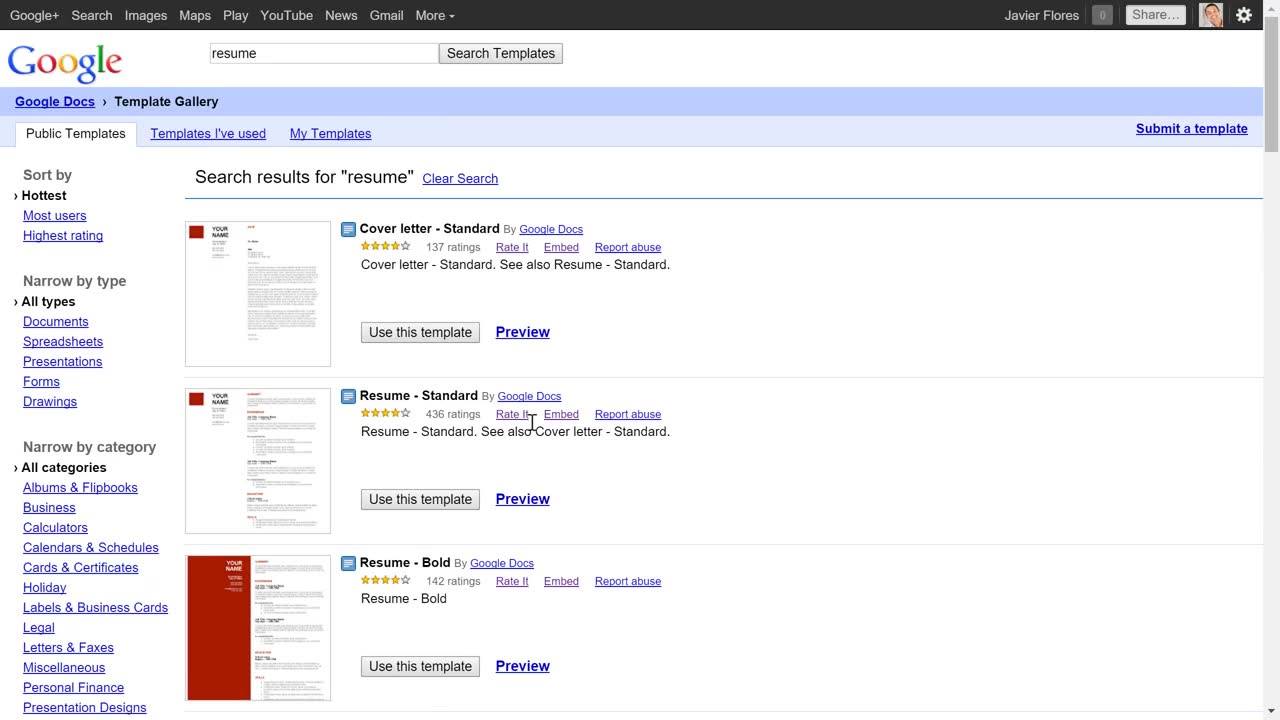Switch to My Templates tab
This screenshot has height=720, width=1280.
[x=330, y=134]
